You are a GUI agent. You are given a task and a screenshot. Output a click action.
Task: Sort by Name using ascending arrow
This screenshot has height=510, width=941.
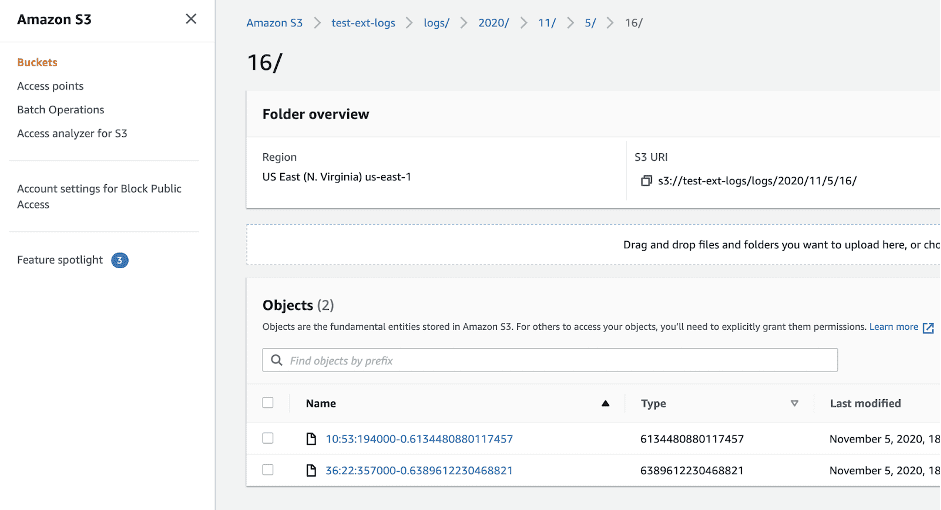click(x=606, y=403)
